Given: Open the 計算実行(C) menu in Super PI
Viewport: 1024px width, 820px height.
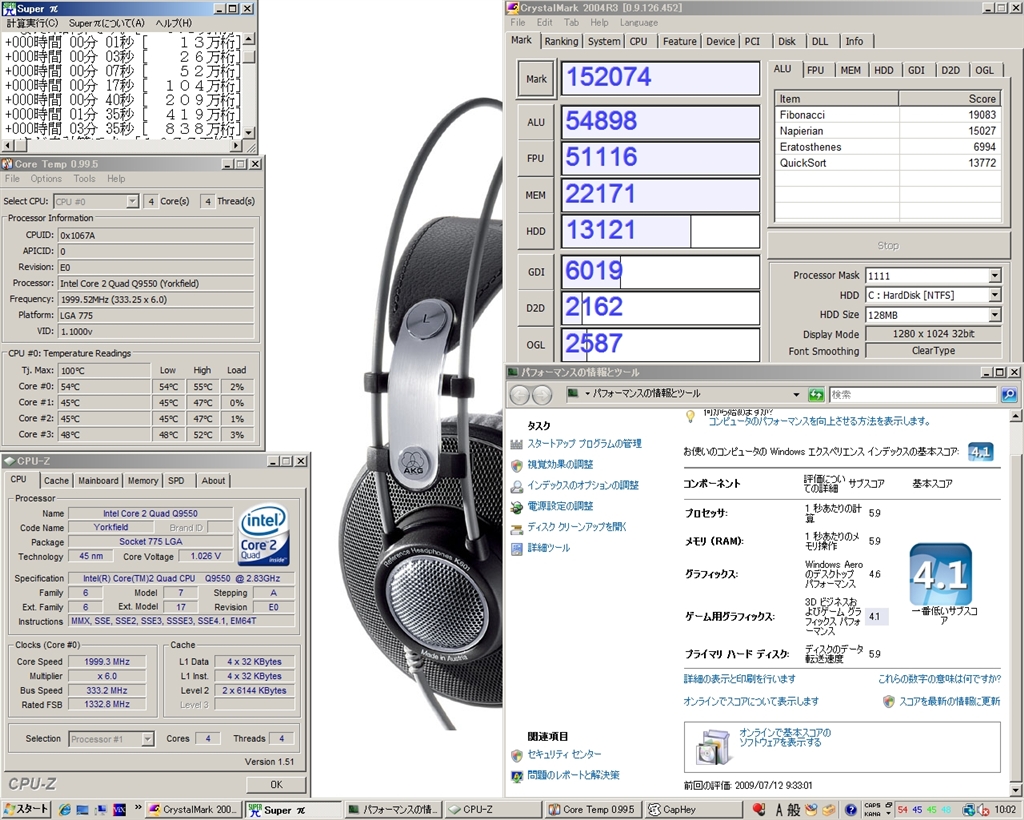Looking at the screenshot, I should (x=32, y=23).
